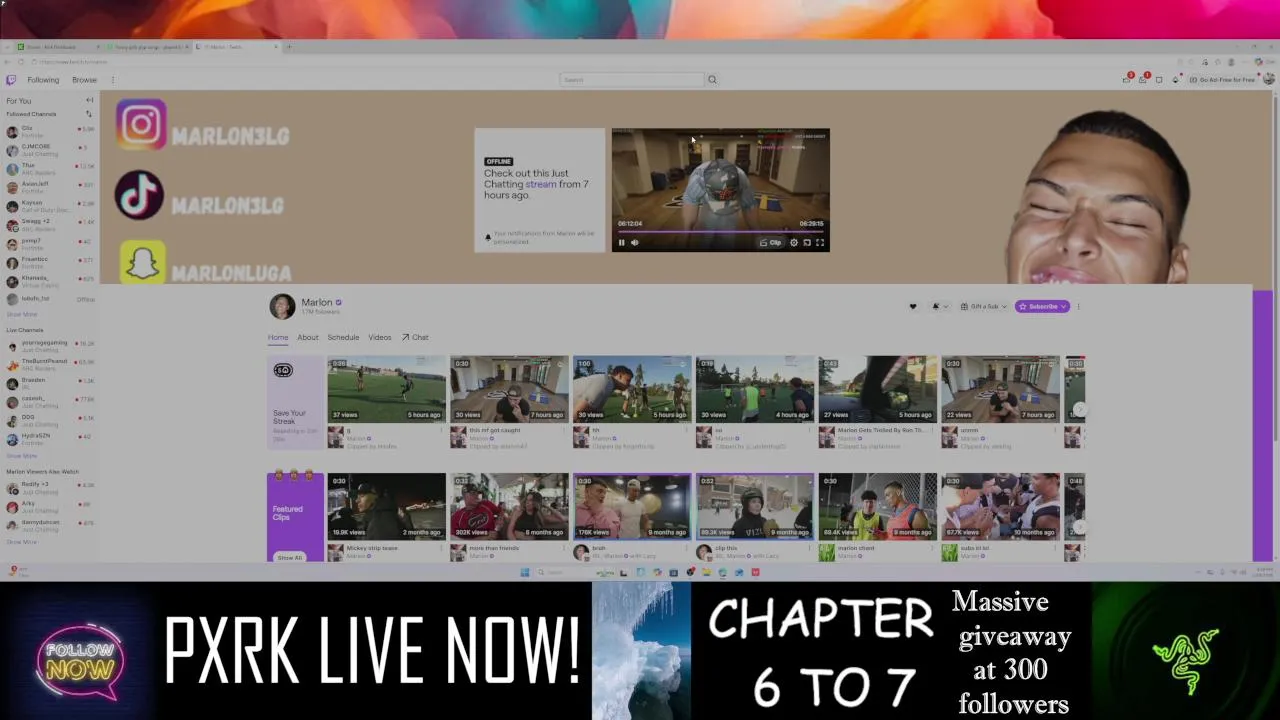Open the TheBurntPeanut live channel

50,364
